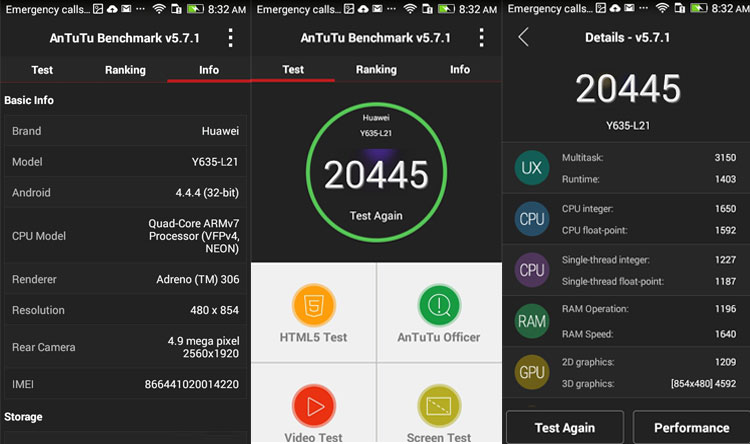Select Info tab in left screen
750x444 pixels.
(209, 70)
